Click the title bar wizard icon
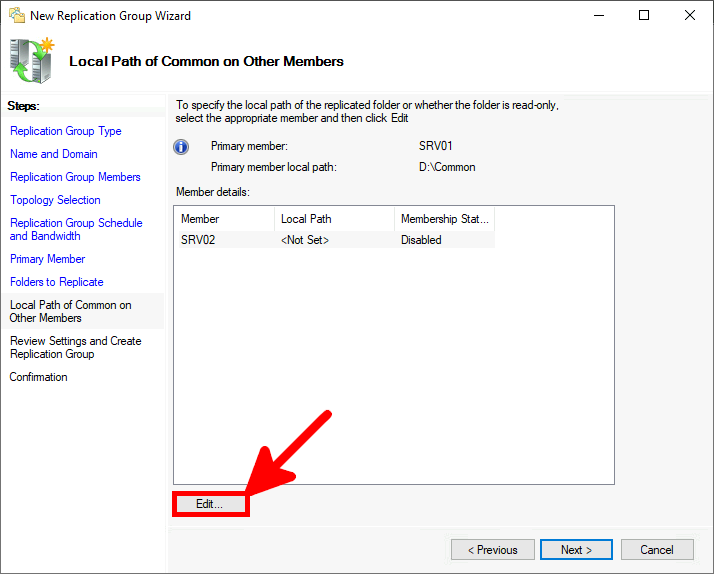 [x=17, y=15]
